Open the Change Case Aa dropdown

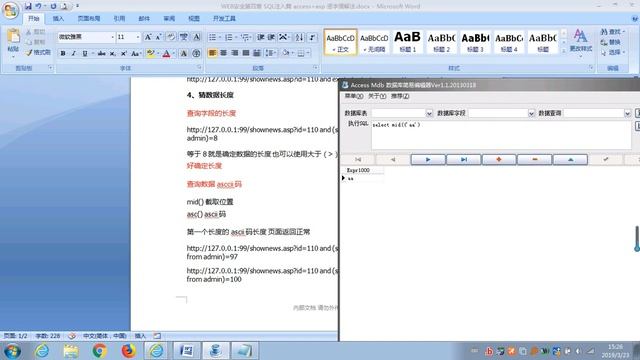pos(136,53)
